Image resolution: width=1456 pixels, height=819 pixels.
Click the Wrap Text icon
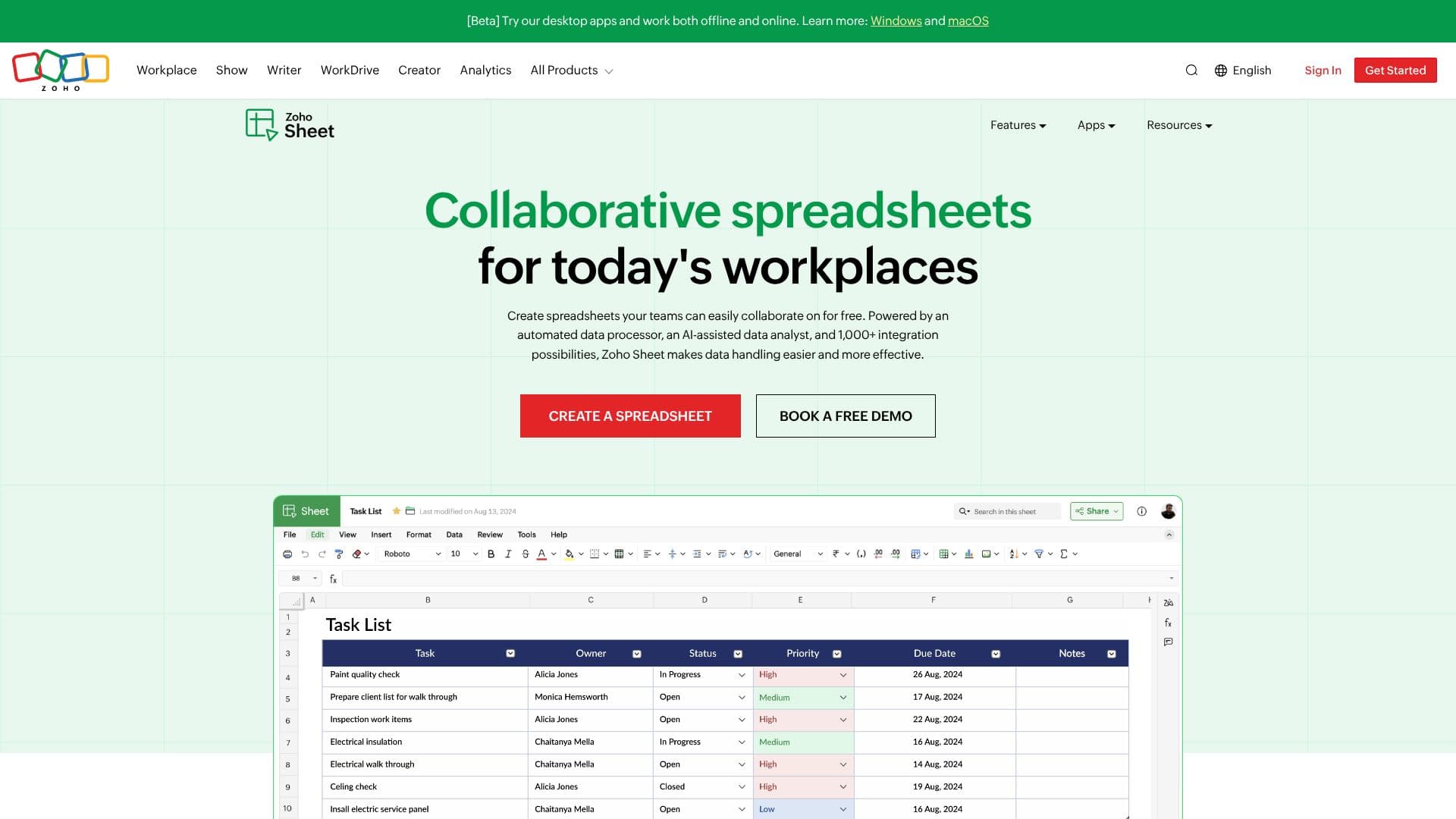[722, 554]
